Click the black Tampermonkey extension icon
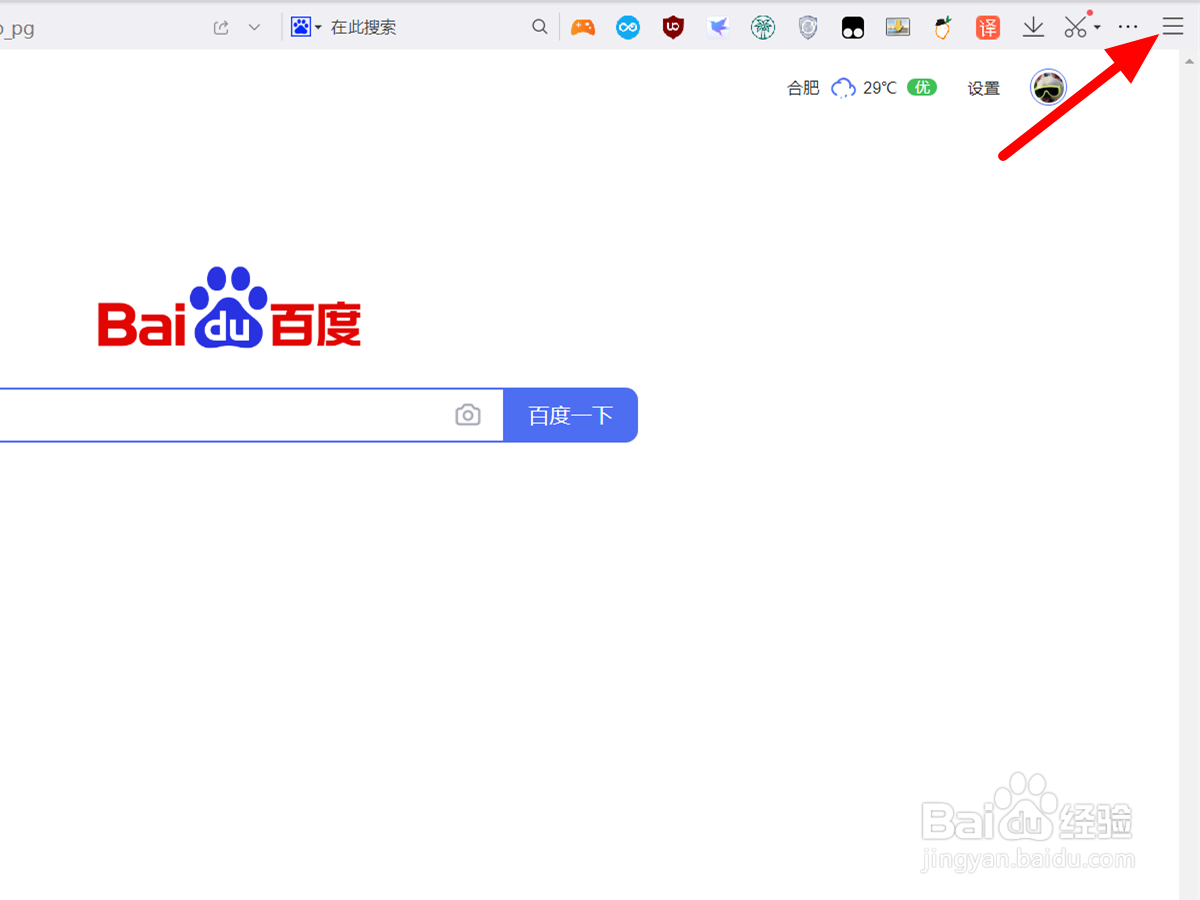 point(852,28)
